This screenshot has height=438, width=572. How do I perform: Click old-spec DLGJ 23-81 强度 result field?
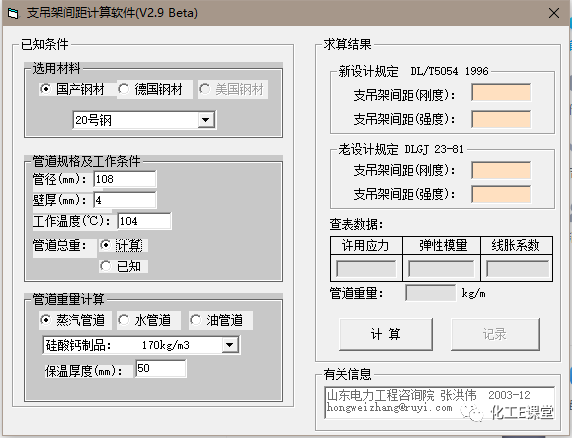[x=501, y=194]
